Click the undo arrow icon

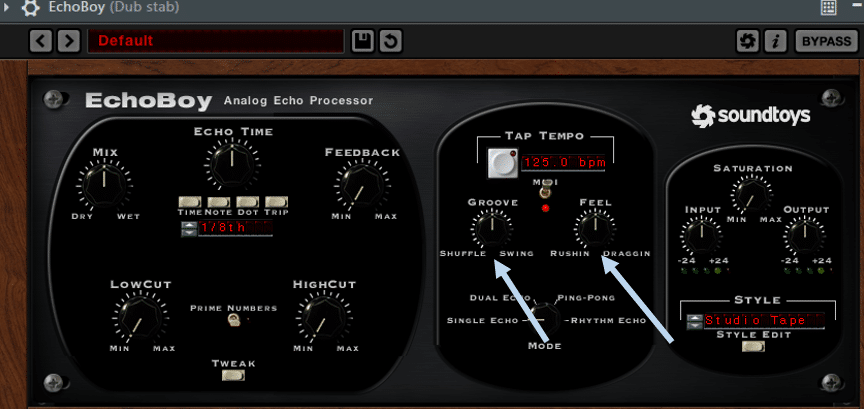click(x=391, y=41)
